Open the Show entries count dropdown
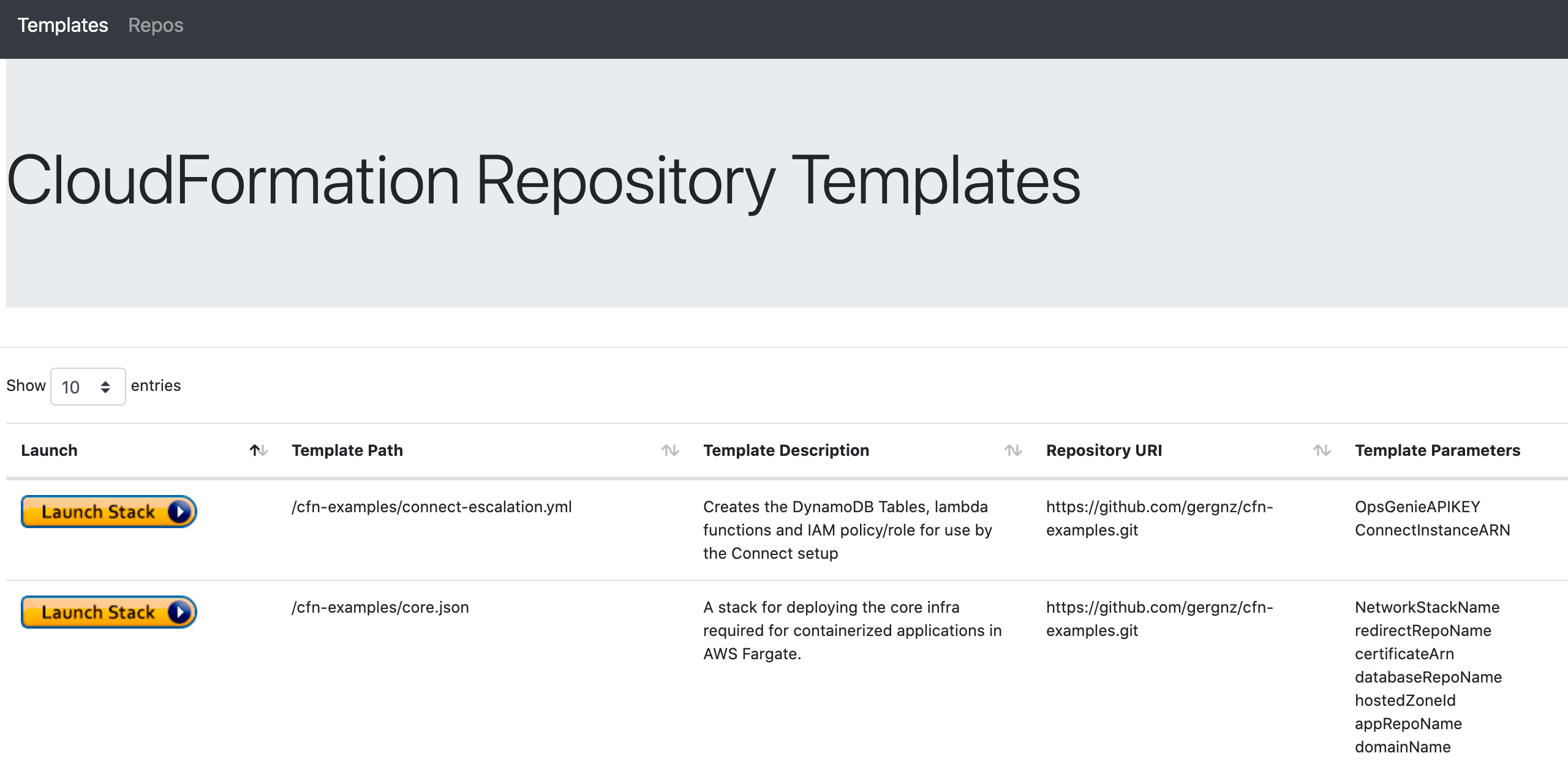The height and width of the screenshot is (772, 1568). (x=80, y=387)
